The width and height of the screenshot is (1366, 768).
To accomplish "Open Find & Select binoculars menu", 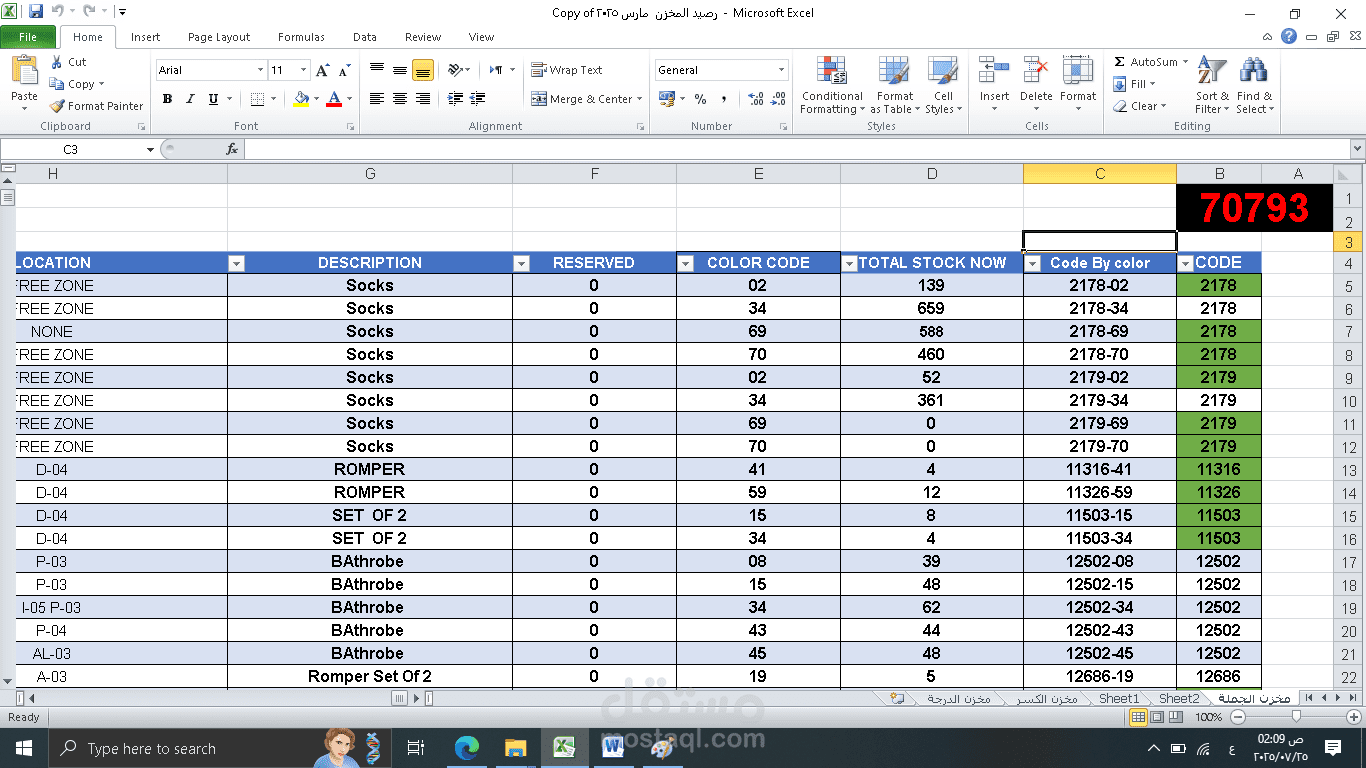I will 1254,85.
